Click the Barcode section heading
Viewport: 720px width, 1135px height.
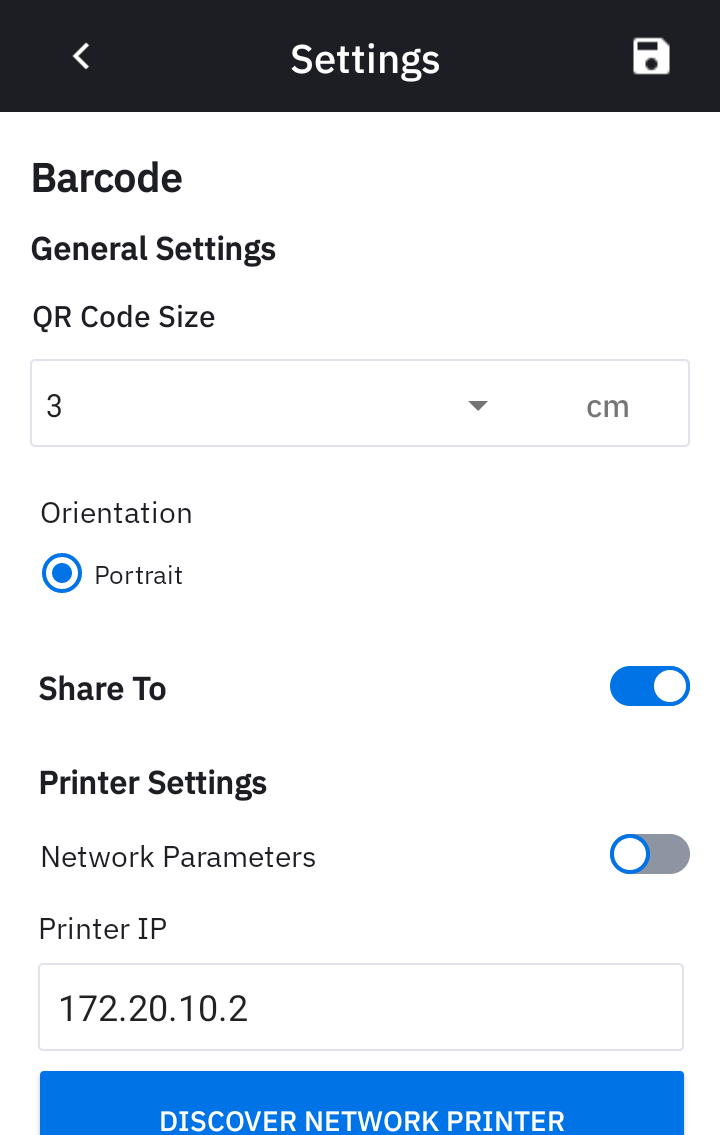(107, 178)
